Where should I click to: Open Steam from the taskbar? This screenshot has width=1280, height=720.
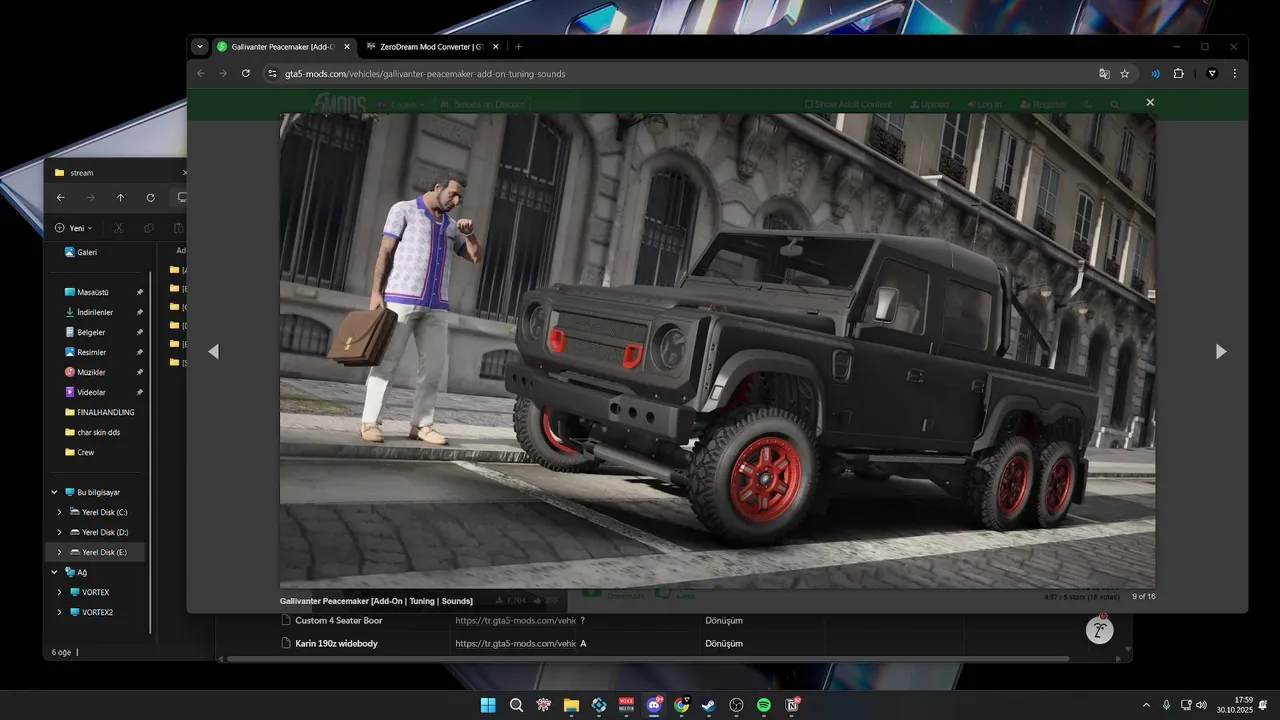pos(709,705)
